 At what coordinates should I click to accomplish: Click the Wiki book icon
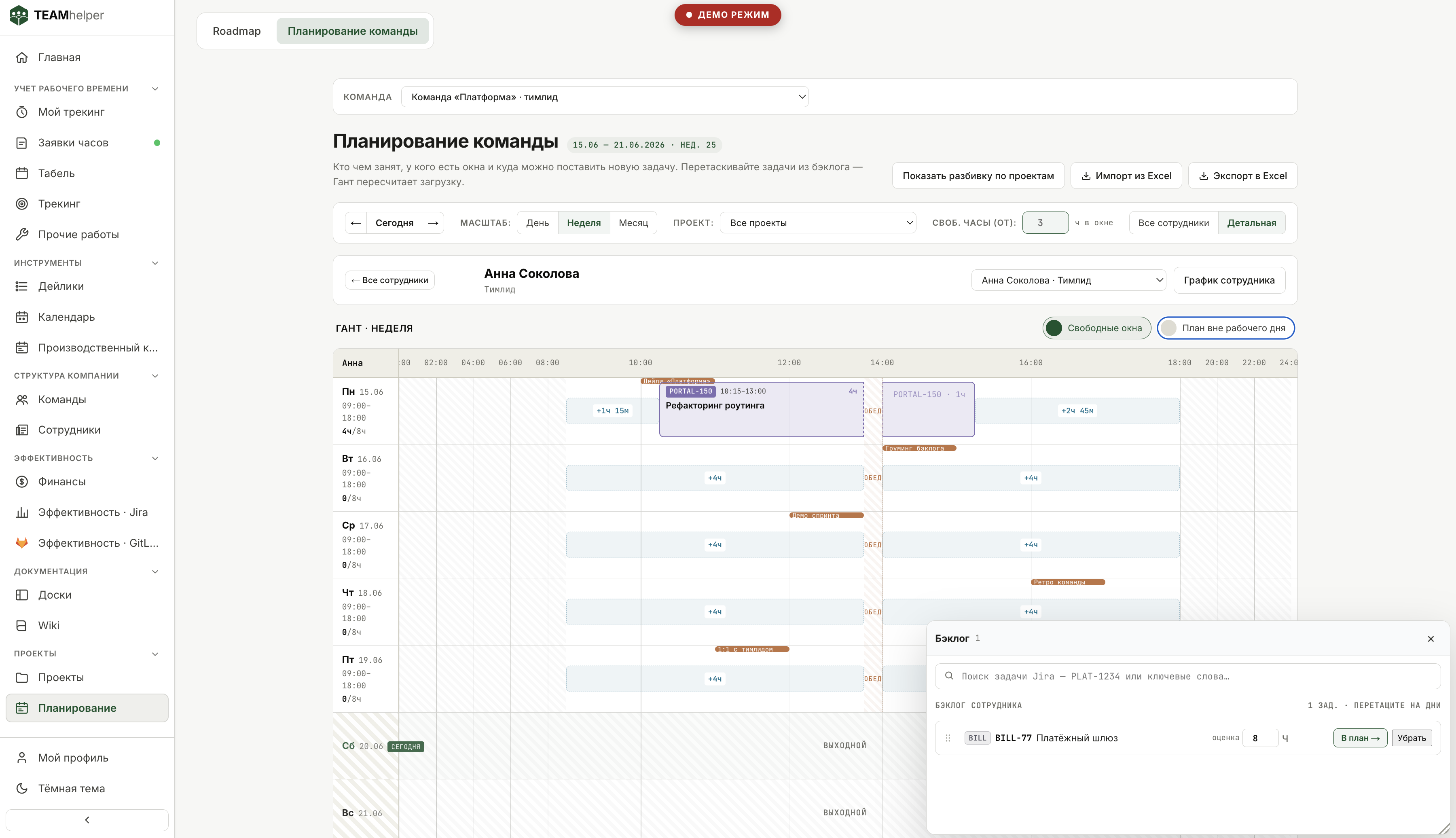click(x=22, y=626)
